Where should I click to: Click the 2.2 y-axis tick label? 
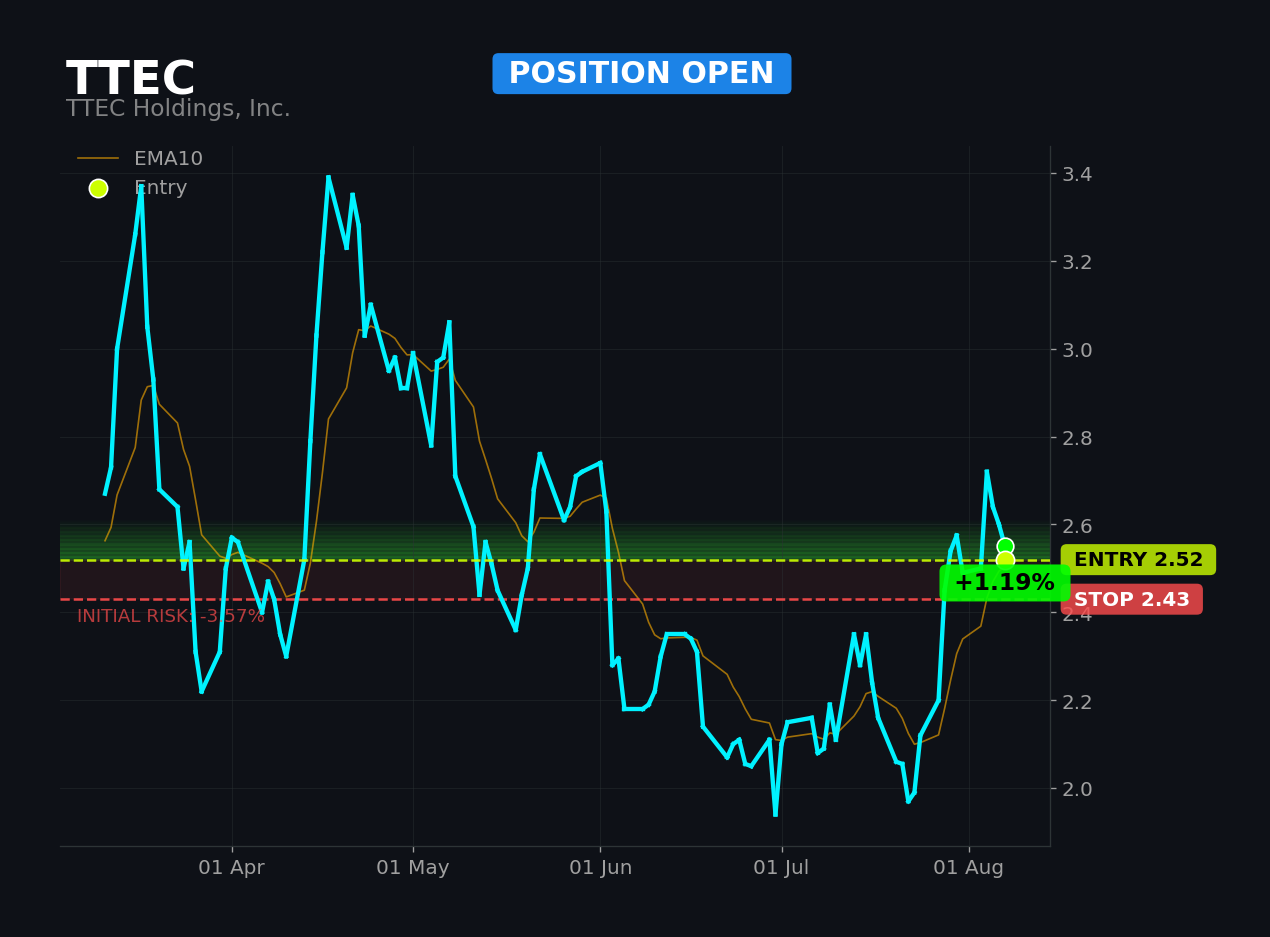click(1076, 701)
